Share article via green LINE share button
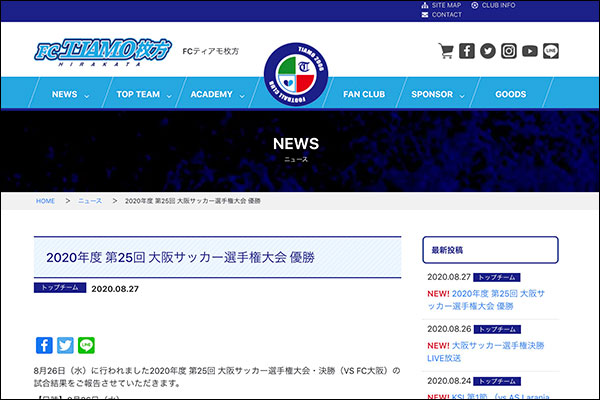This screenshot has width=600, height=400. click(86, 345)
